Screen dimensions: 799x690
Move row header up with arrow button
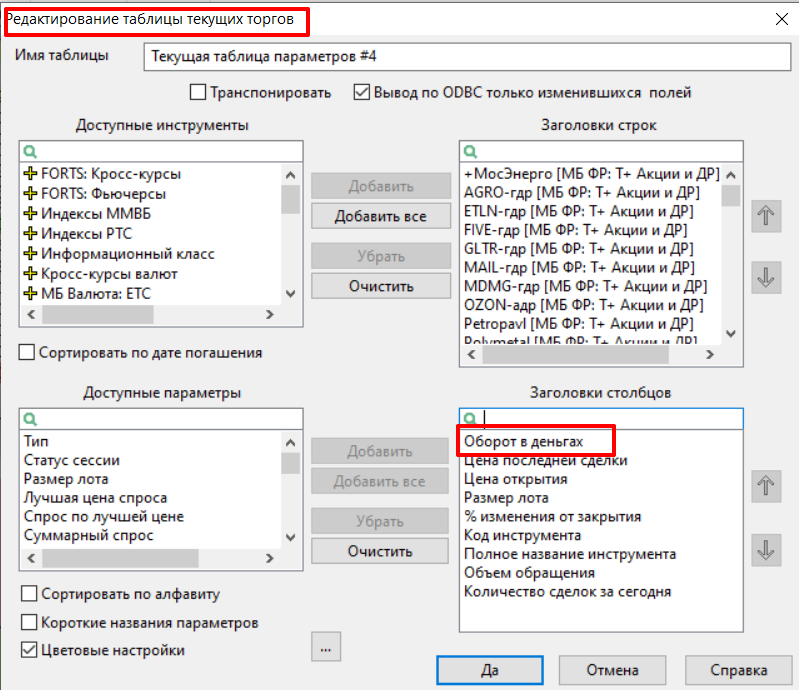point(766,217)
